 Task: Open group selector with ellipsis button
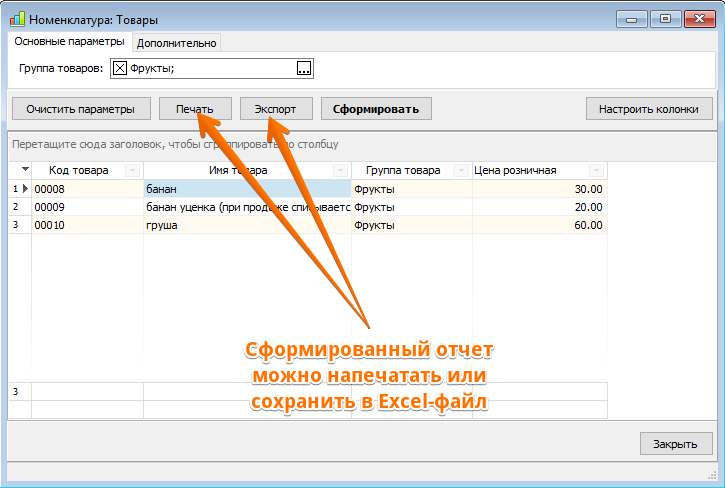tap(304, 68)
